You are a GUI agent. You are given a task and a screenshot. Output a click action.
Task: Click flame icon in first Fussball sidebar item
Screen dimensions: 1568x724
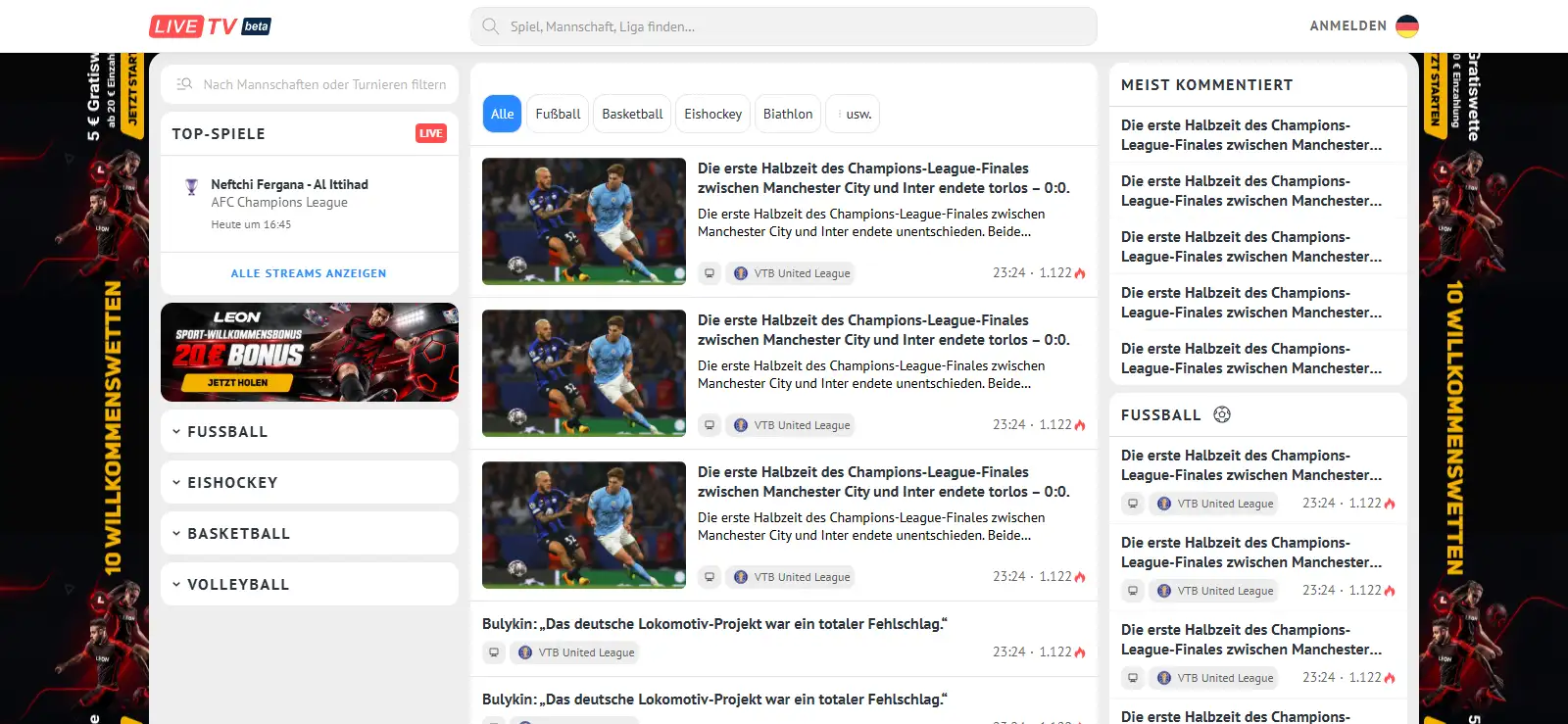pyautogui.click(x=1390, y=504)
